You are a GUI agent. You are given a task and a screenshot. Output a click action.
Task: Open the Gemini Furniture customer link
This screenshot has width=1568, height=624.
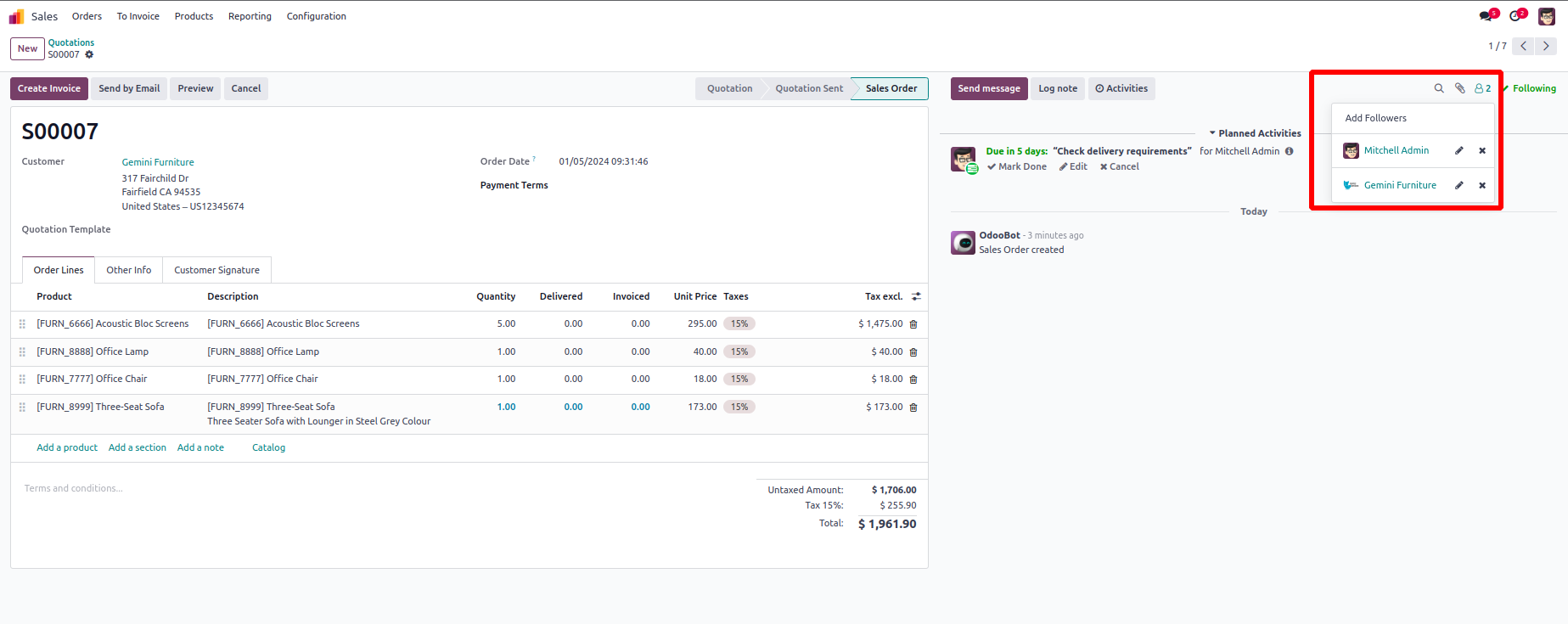coord(158,162)
